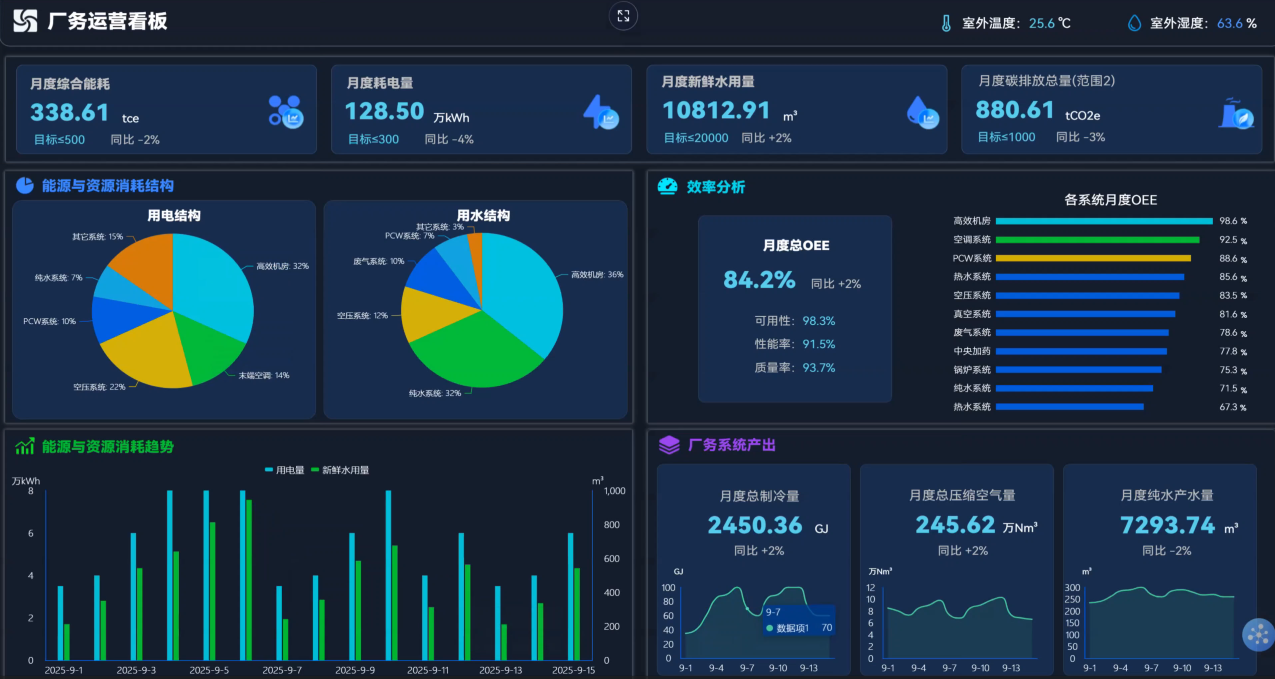Click the 2025-9-9 x-axis date label
Image resolution: width=1275 pixels, height=679 pixels.
pyautogui.click(x=355, y=670)
